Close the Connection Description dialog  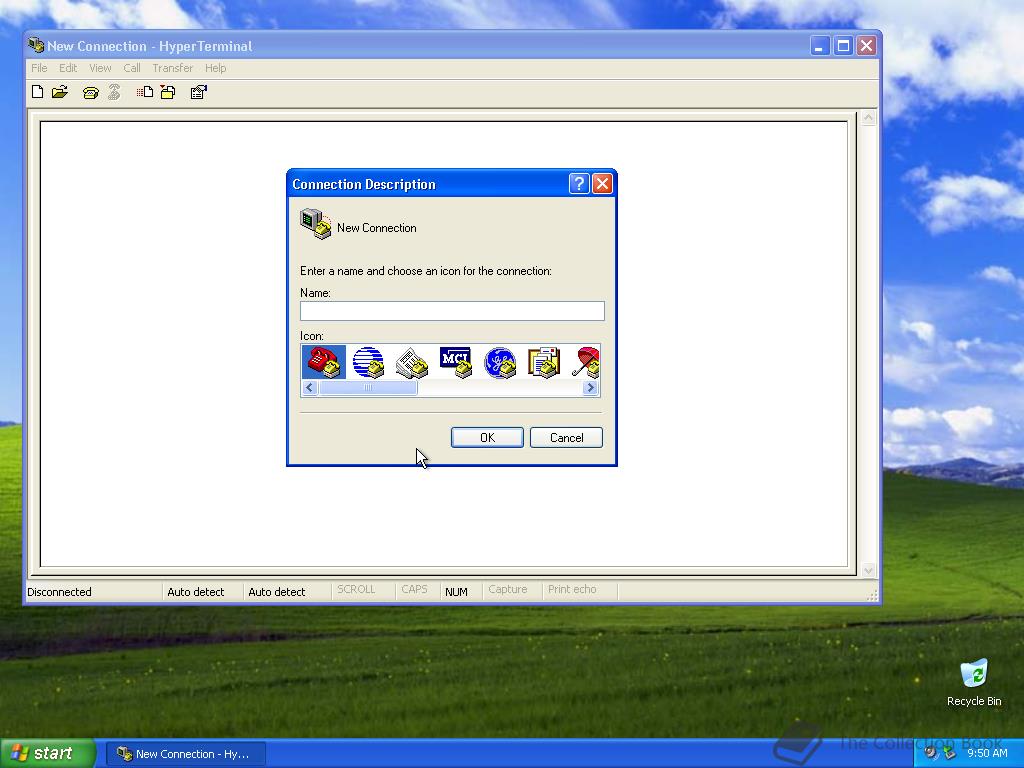(602, 184)
